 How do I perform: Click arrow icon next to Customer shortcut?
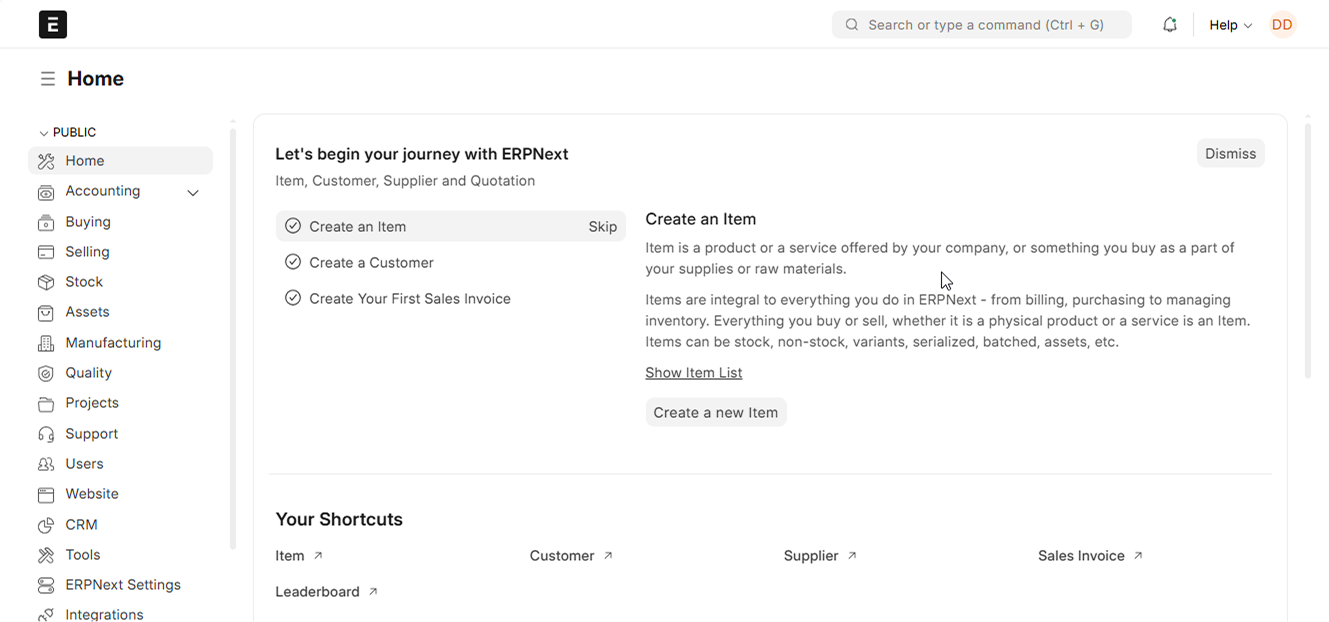(x=608, y=555)
